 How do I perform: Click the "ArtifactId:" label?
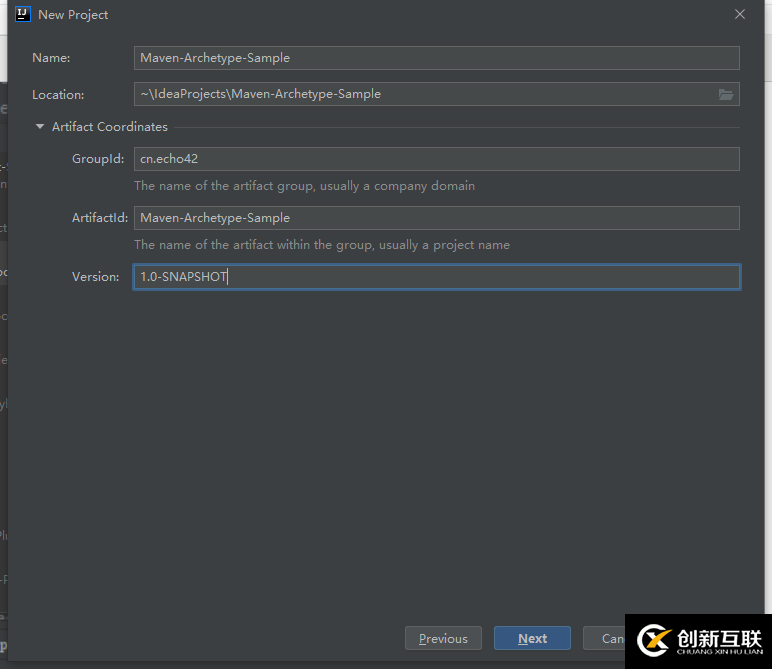[x=100, y=218]
